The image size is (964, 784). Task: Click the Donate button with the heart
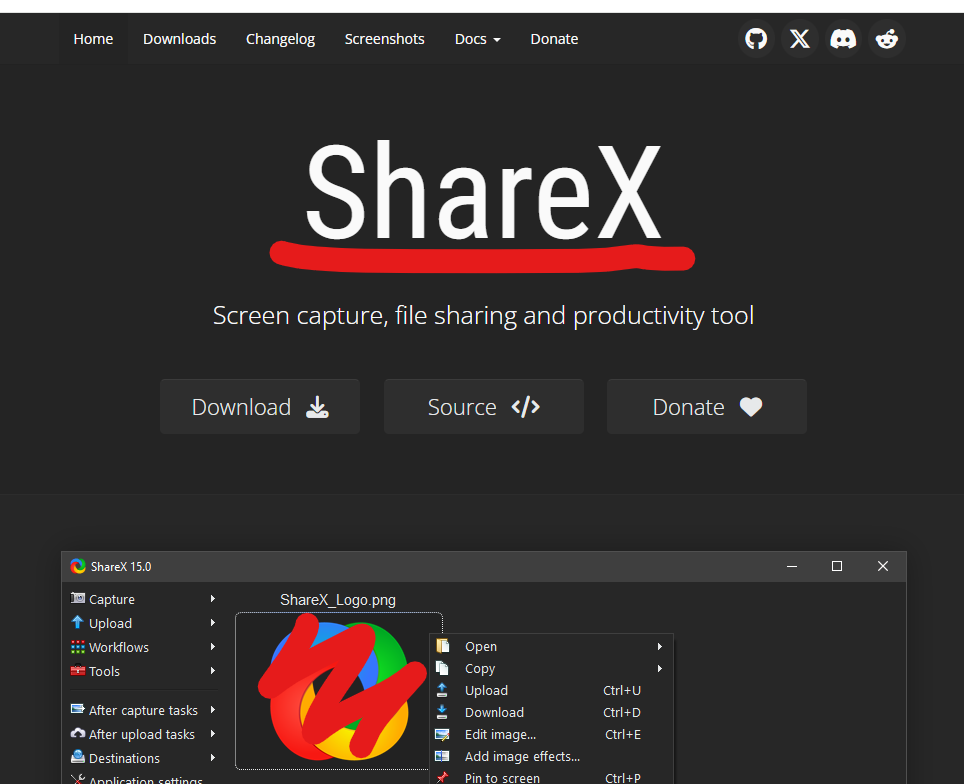pos(707,406)
